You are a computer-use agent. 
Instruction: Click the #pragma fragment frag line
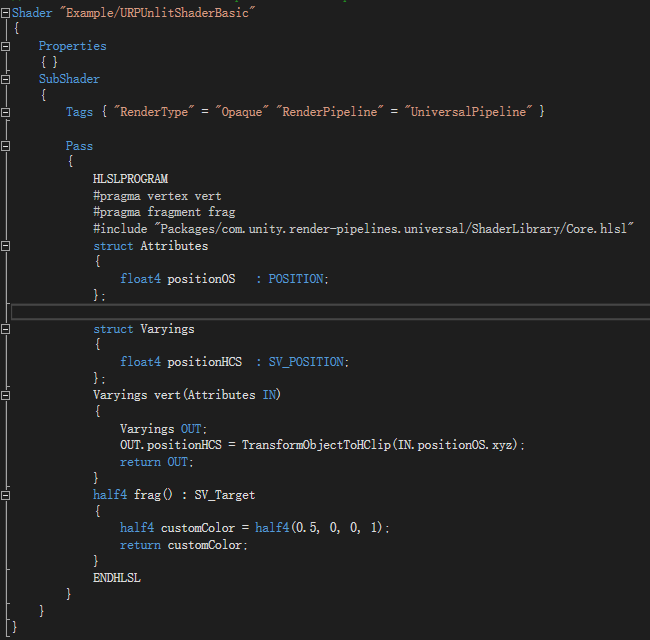coord(164,212)
